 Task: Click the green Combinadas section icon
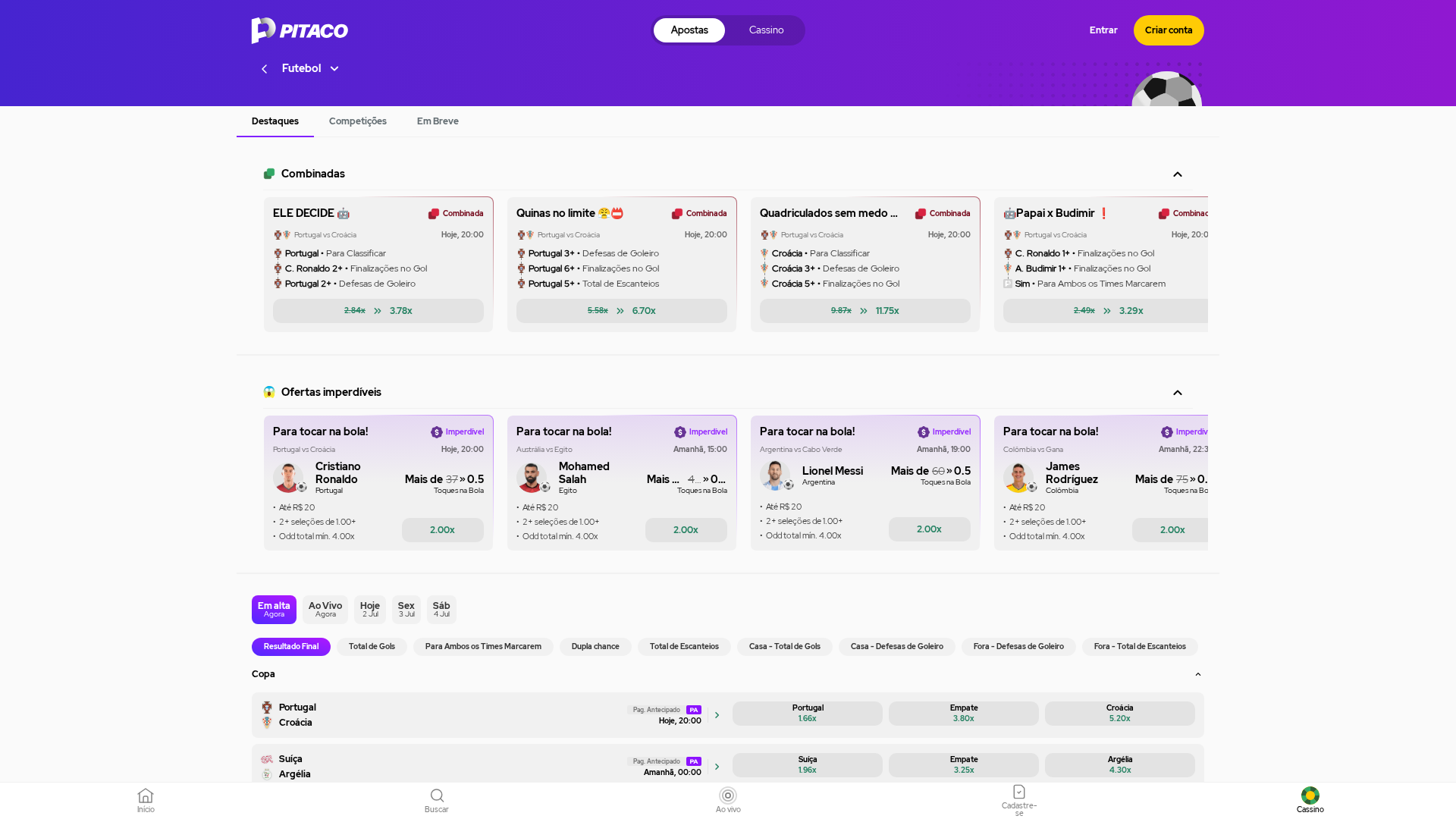269,174
